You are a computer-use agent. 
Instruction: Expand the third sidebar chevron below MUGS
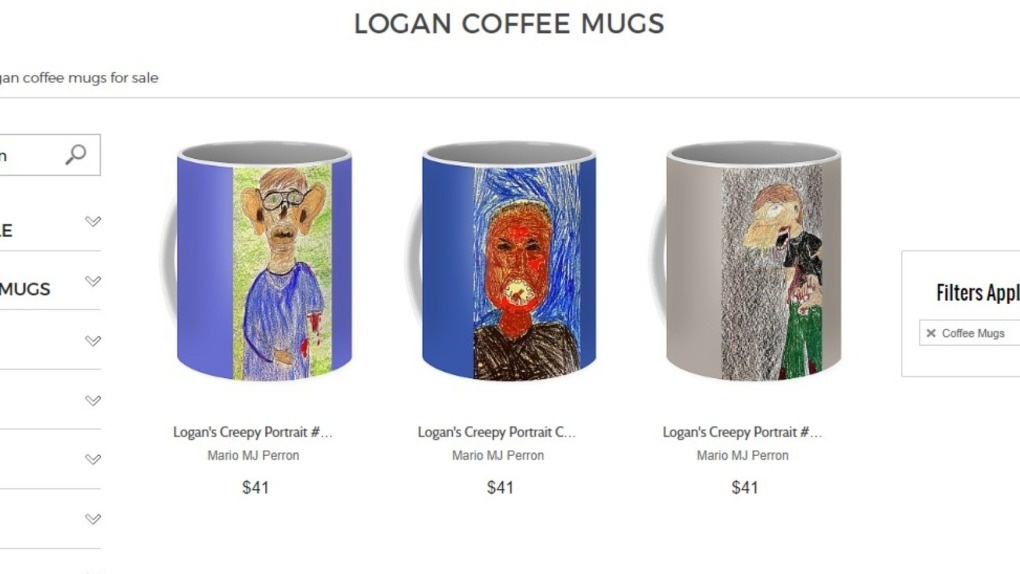[93, 341]
